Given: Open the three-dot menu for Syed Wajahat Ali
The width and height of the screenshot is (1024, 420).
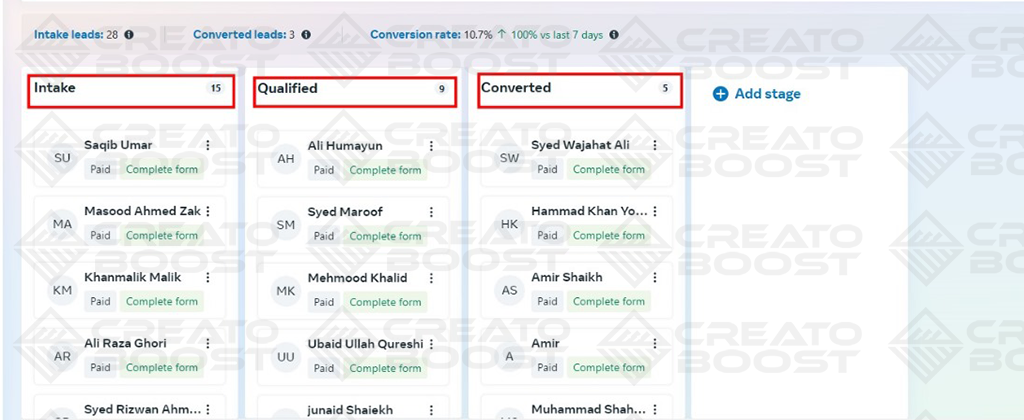Looking at the screenshot, I should tap(655, 146).
